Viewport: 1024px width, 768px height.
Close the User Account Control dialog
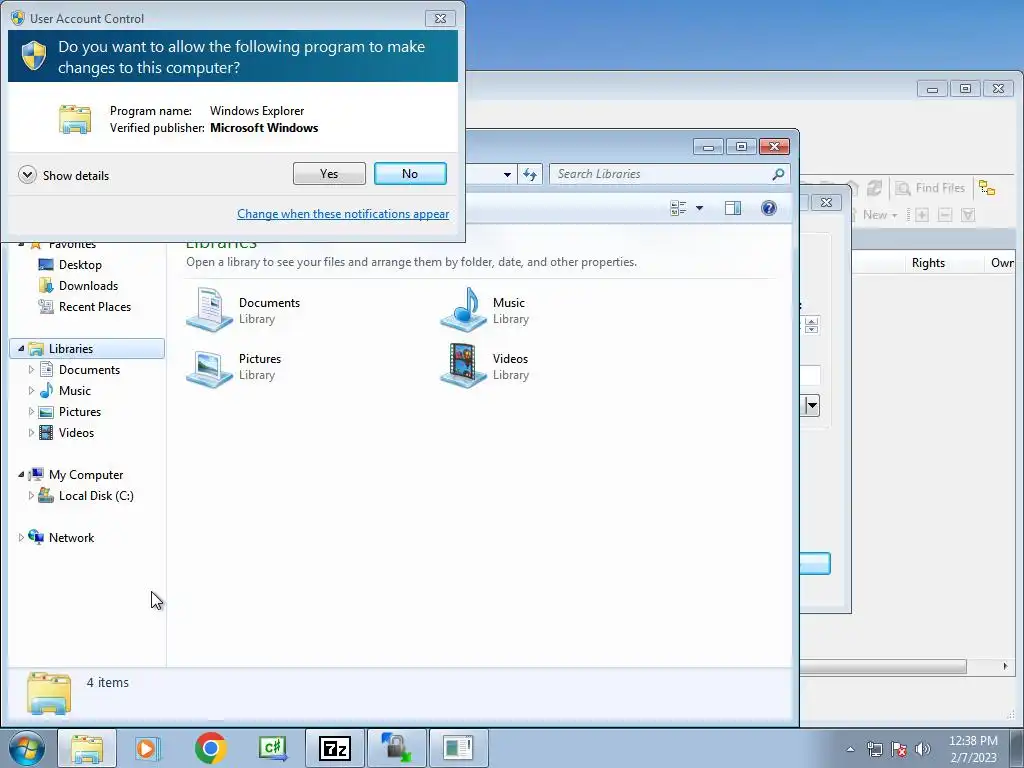click(x=440, y=18)
